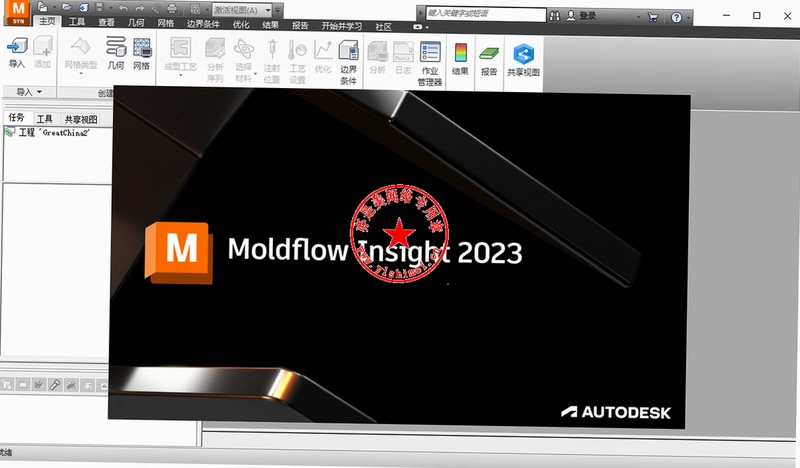Click the save icon in quick access toolbar

pos(99,8)
